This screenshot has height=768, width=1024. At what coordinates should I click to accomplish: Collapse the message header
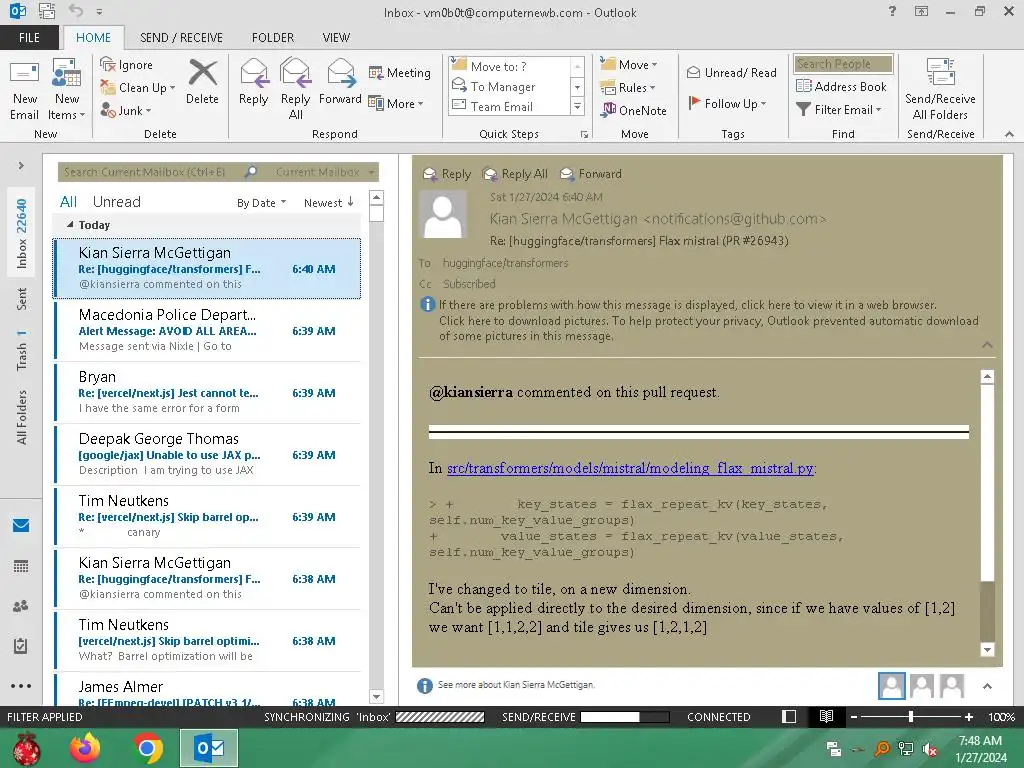tap(987, 344)
